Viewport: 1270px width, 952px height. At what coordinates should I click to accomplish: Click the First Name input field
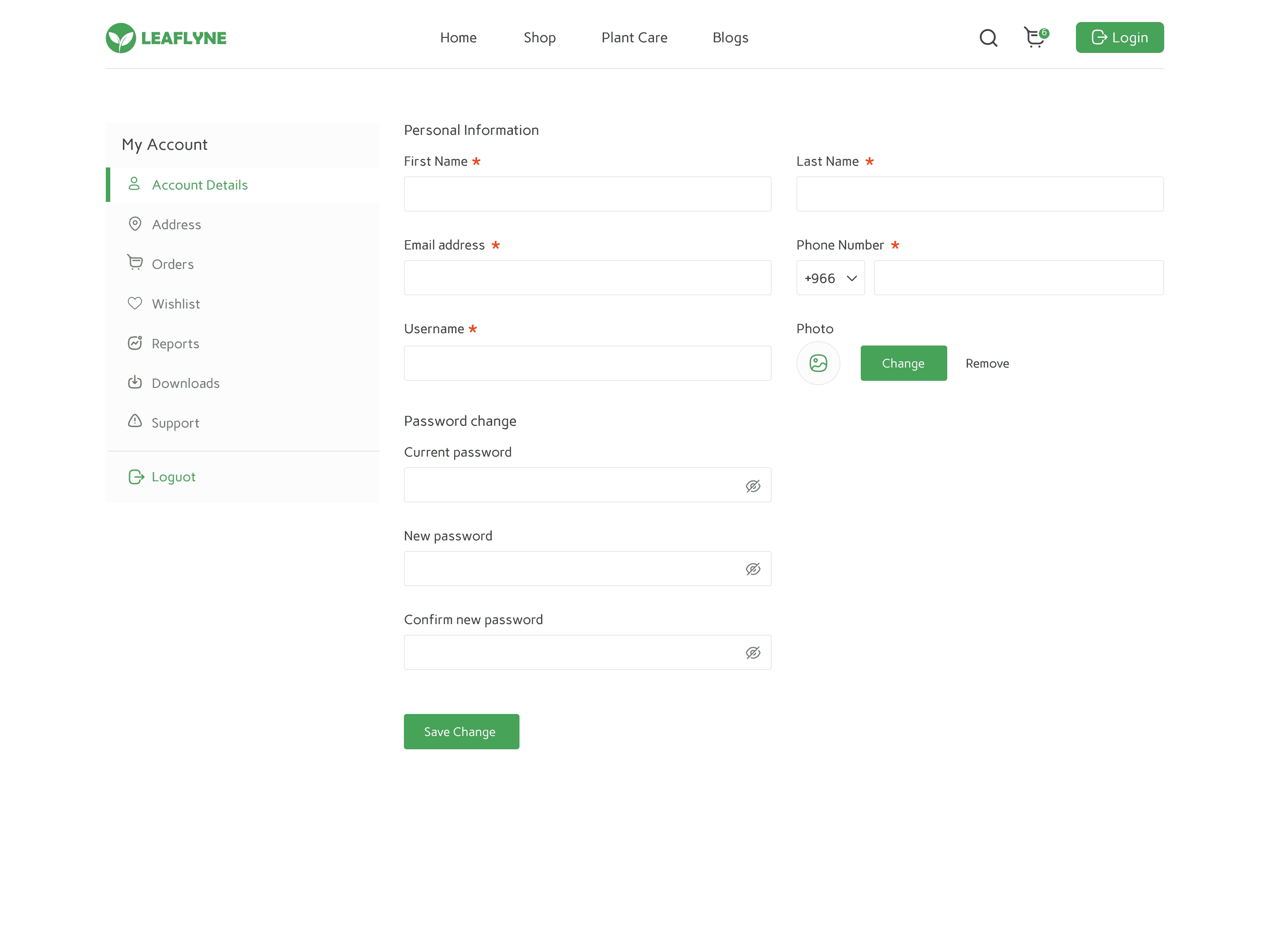click(x=587, y=194)
